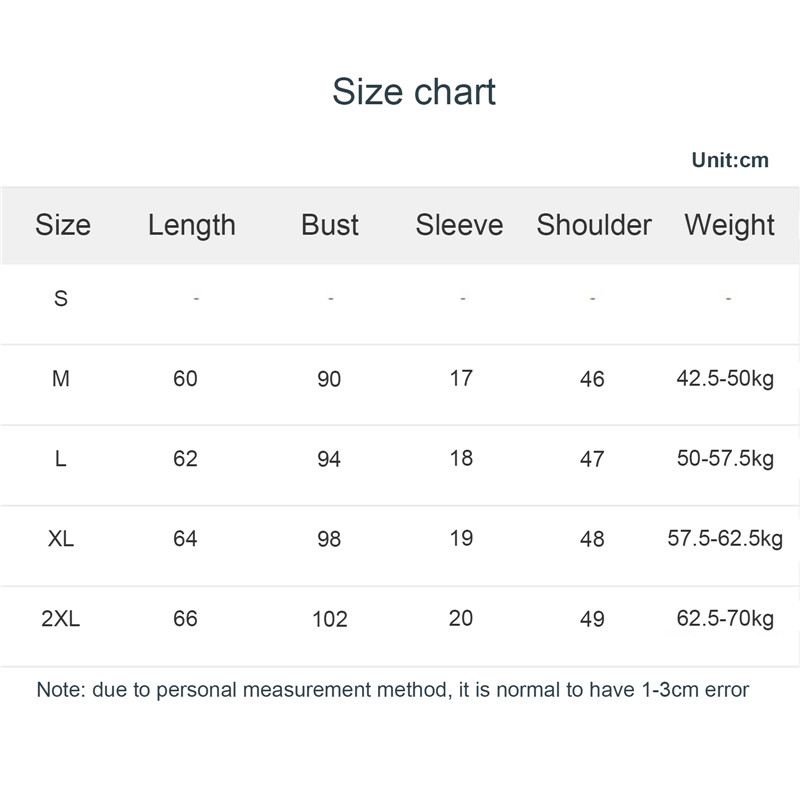
Task: Click the 42.5-50kg weight cell
Action: click(x=725, y=379)
